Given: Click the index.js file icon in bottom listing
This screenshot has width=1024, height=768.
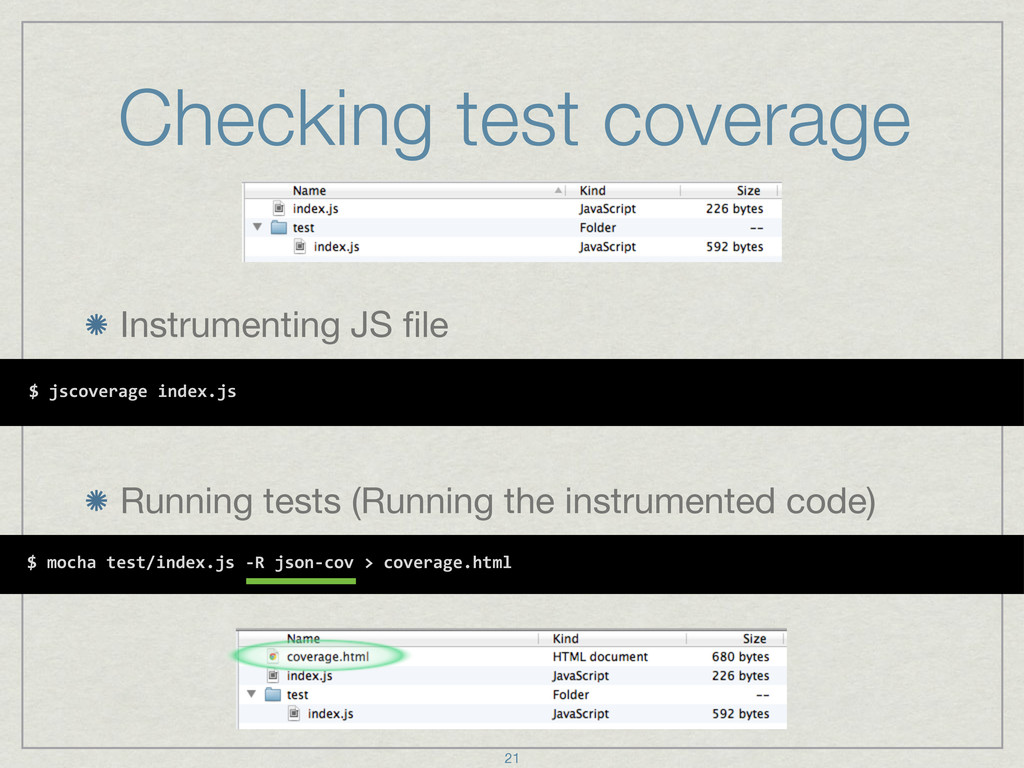Looking at the screenshot, I should tap(273, 675).
